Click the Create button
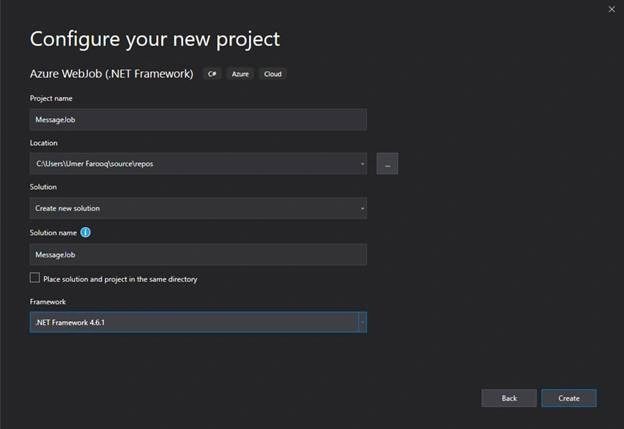 click(569, 398)
